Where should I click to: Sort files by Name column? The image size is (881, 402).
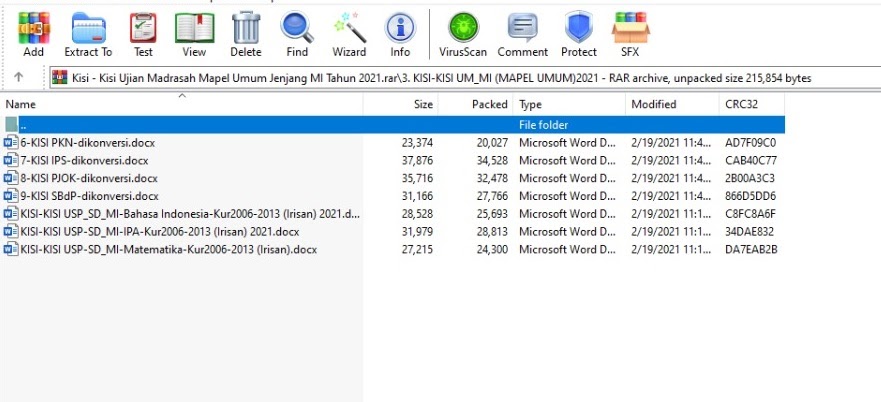tap(182, 104)
